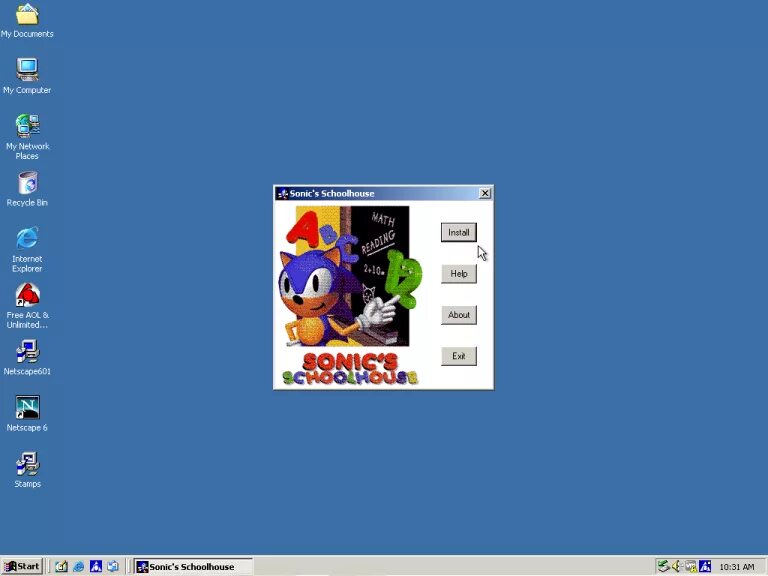Select the Internet Explorer desktop icon
Screen dimensions: 768x576
click(27, 250)
